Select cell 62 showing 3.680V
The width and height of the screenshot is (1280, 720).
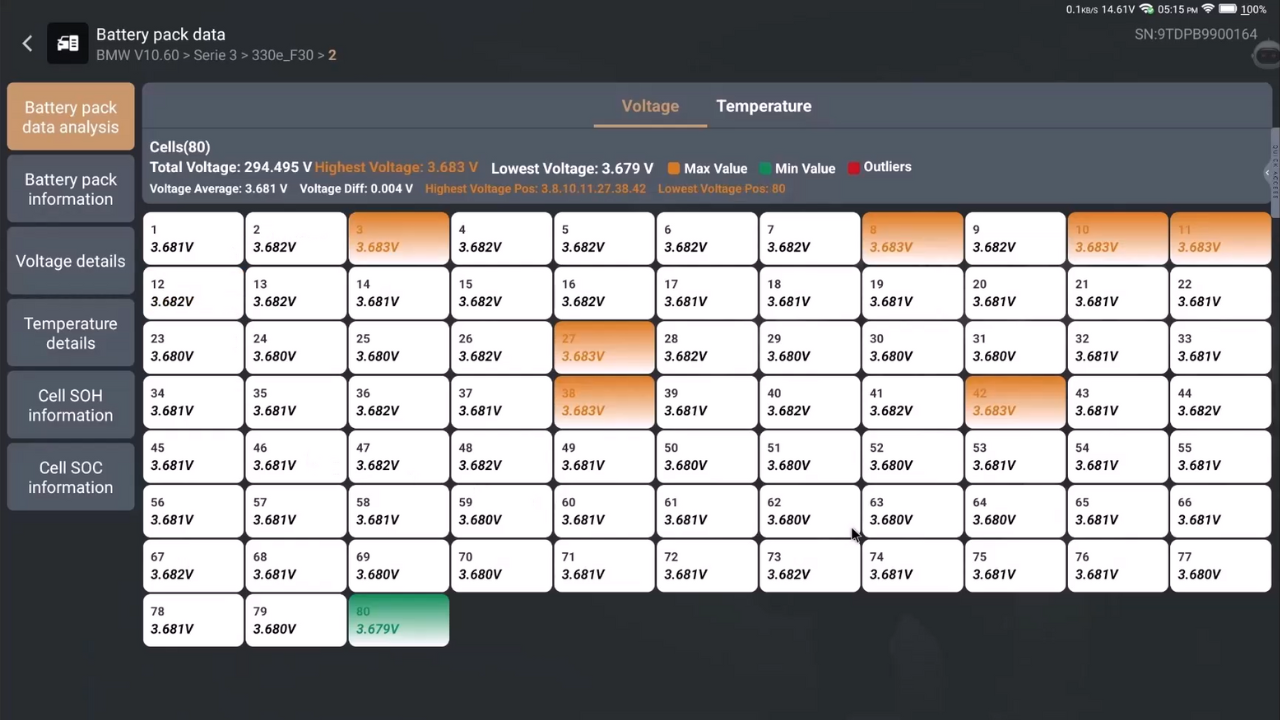(809, 511)
